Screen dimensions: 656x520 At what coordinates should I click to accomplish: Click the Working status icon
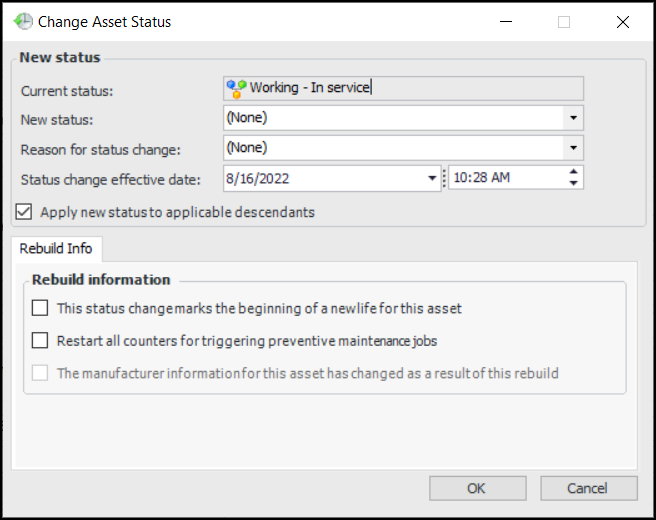pyautogui.click(x=237, y=88)
